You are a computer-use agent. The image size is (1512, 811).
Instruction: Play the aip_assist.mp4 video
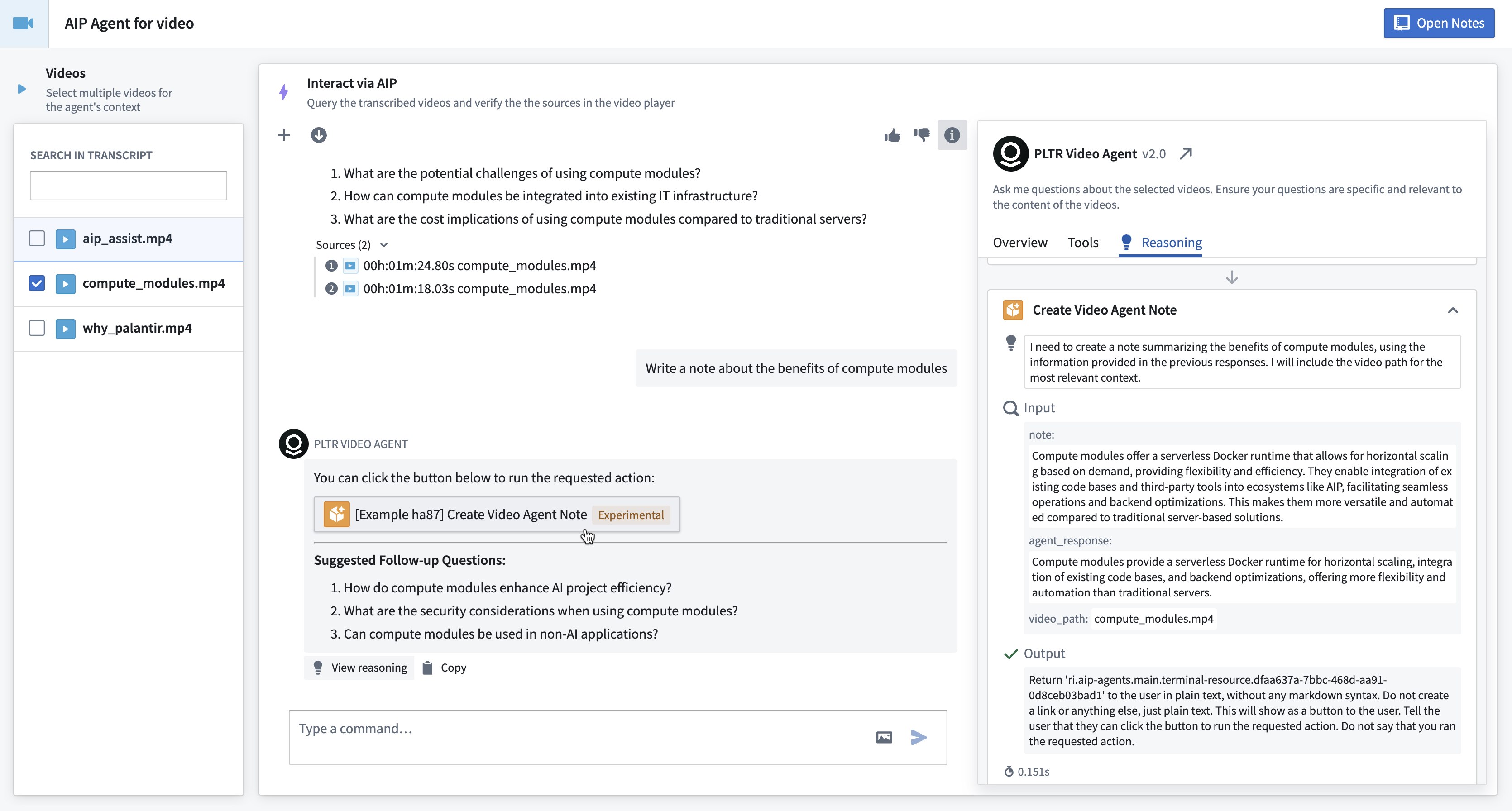[x=65, y=238]
